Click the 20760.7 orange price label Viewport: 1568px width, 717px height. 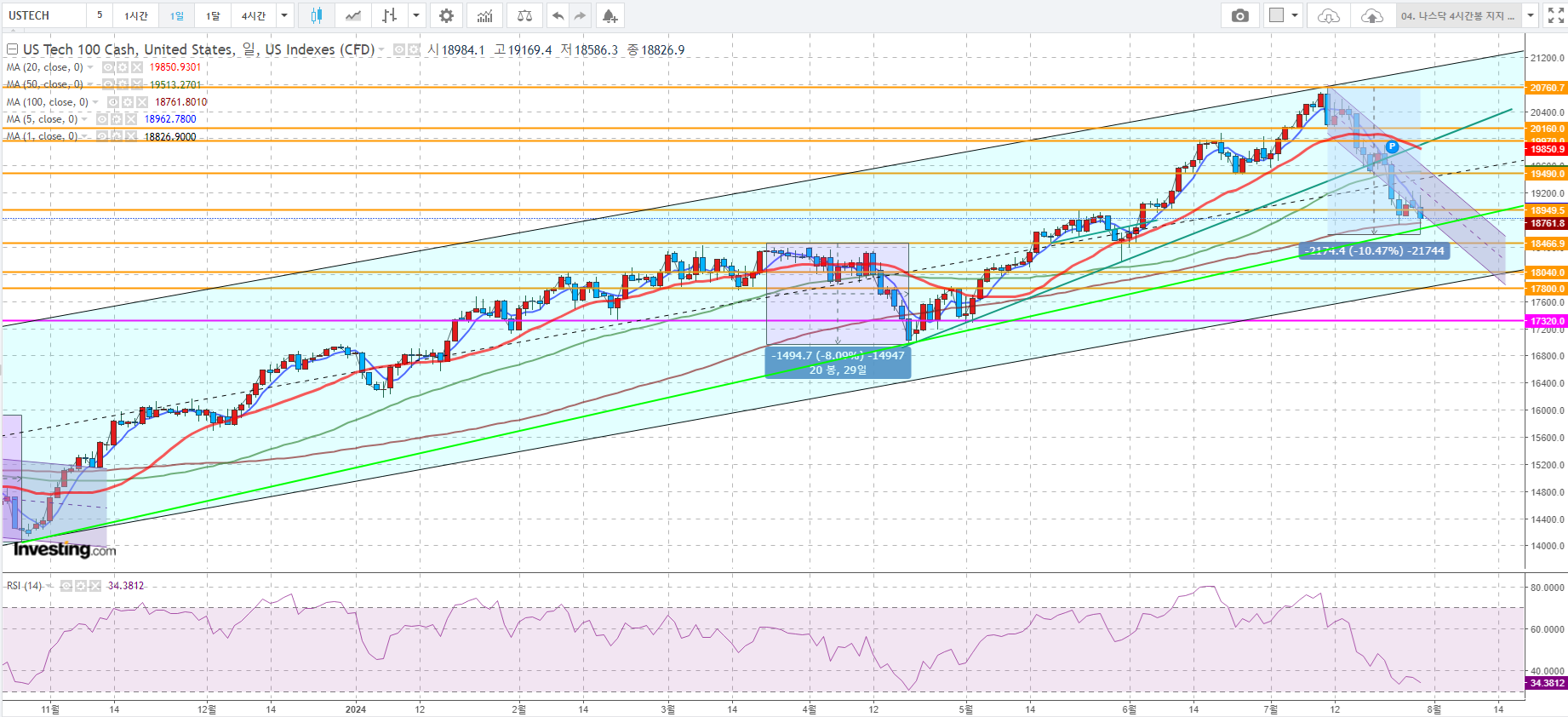(1547, 88)
